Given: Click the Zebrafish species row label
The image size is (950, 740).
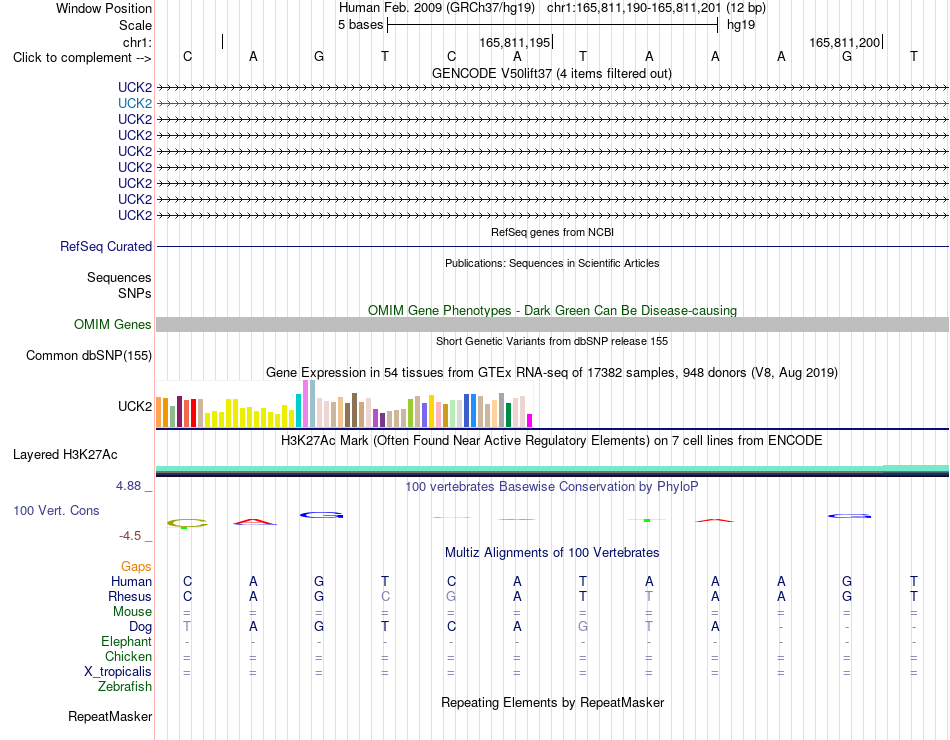Looking at the screenshot, I should 125,687.
